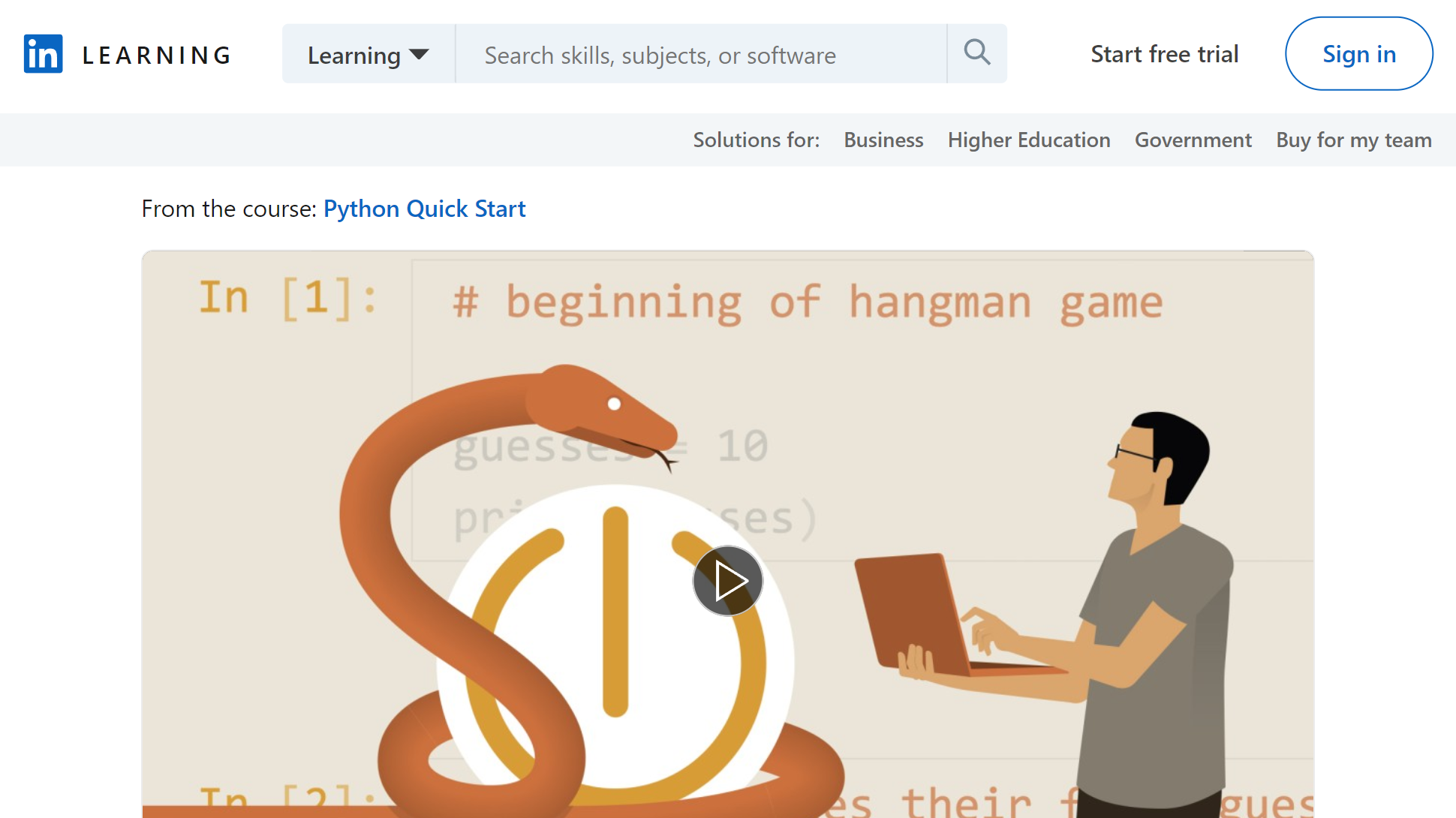Open the LinkedIn logo home link

pos(43,54)
